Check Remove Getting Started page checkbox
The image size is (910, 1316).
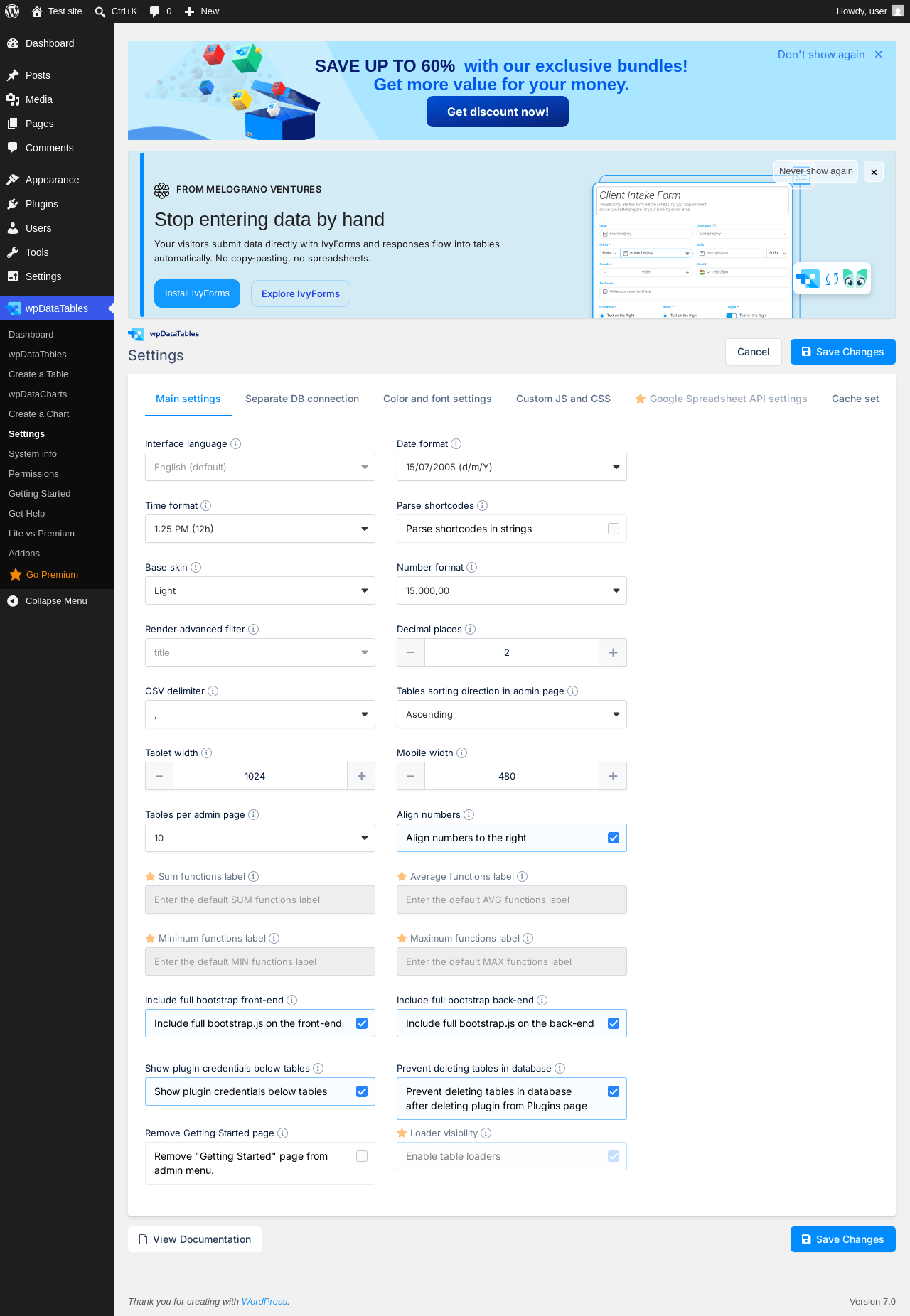[x=362, y=1156]
